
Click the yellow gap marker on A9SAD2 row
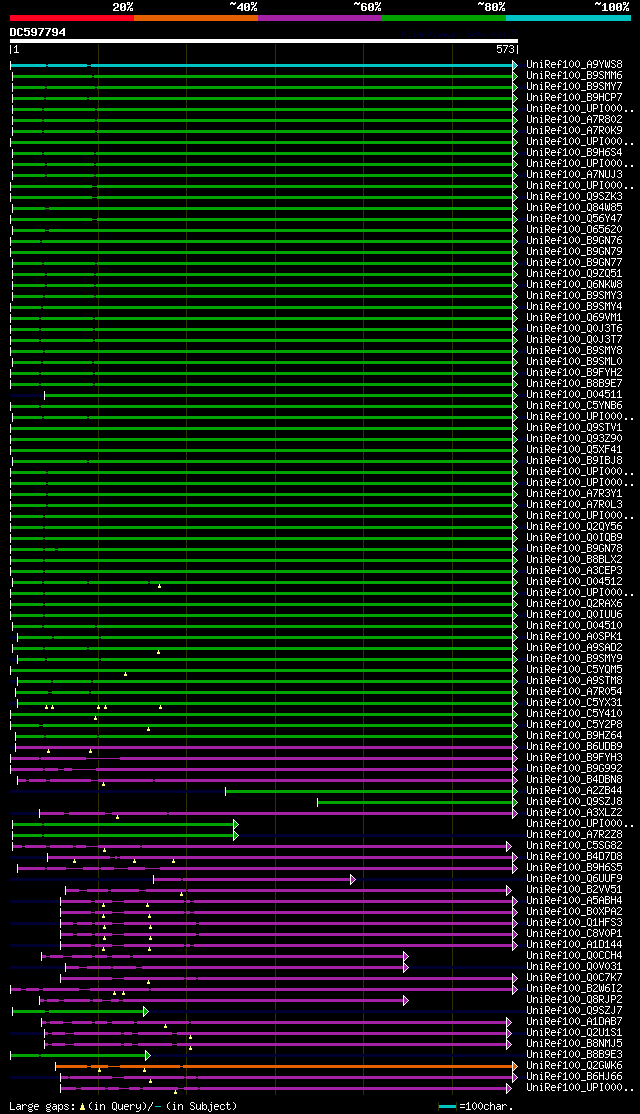[x=158, y=652]
